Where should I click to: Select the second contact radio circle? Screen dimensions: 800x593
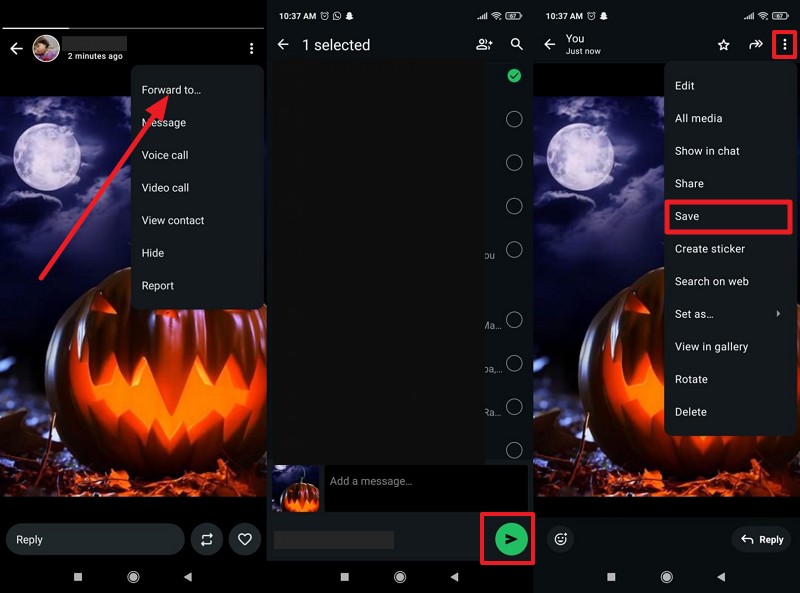(514, 119)
